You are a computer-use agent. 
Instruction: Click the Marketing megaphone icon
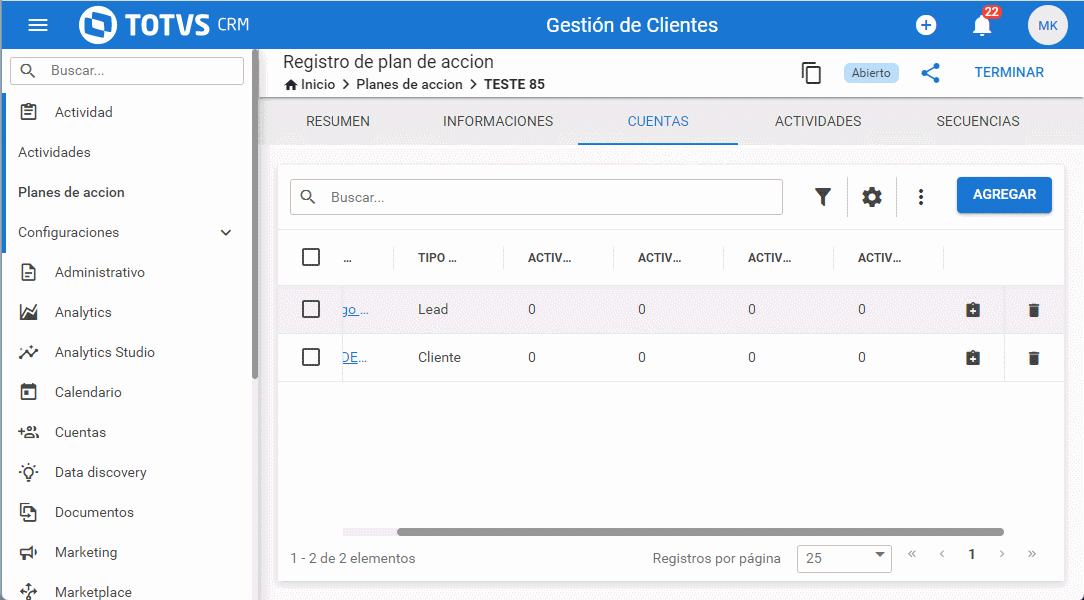tap(28, 552)
